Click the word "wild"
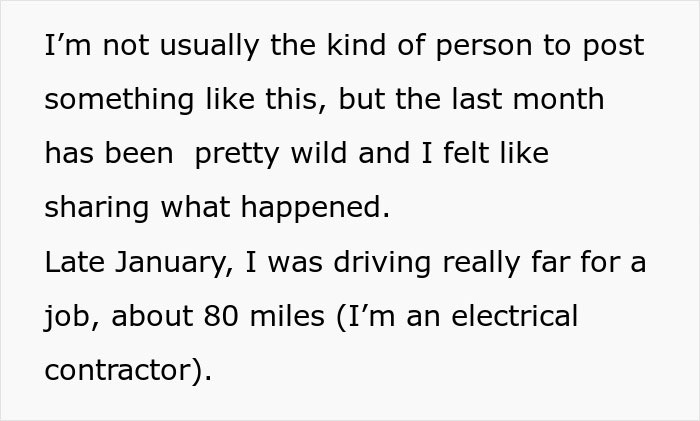Screen dimensions: 700x421 (x=331, y=155)
